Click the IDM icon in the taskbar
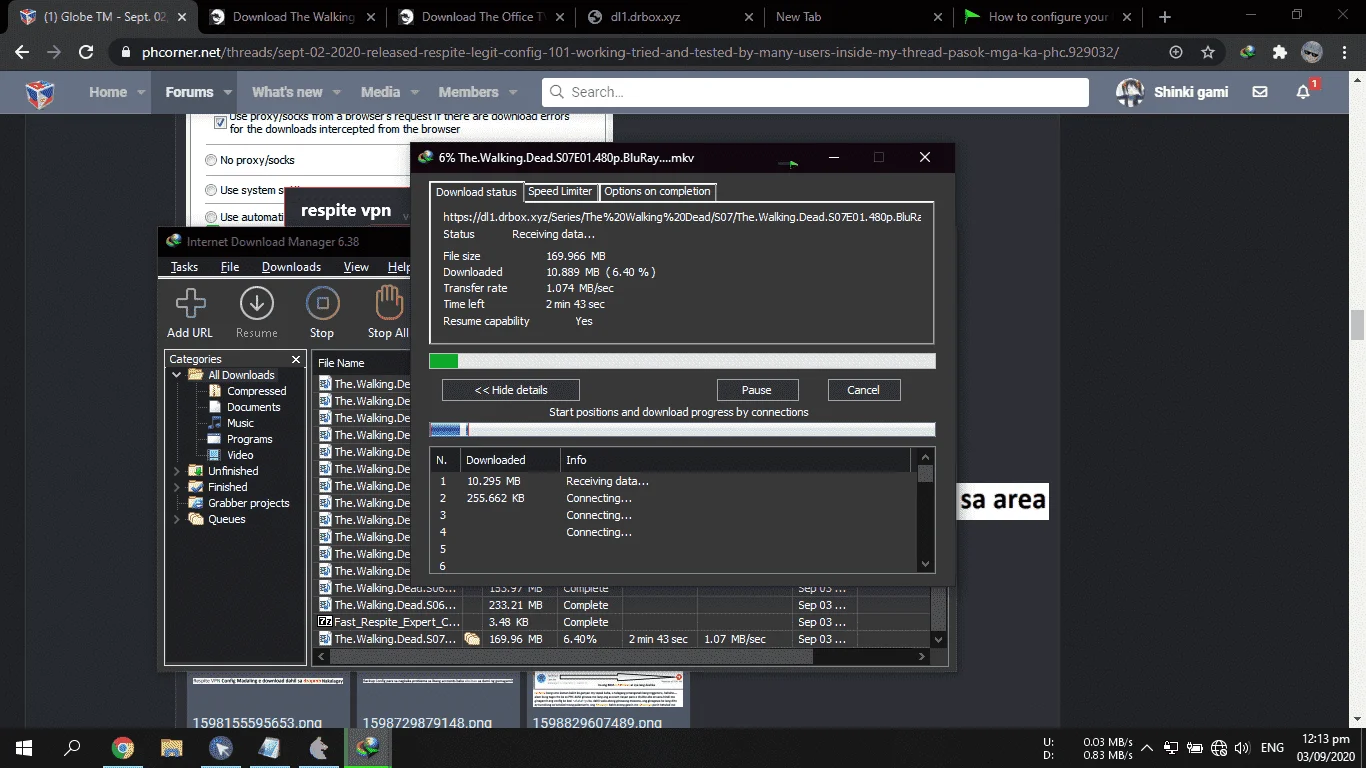Screen dimensions: 1366x768 pos(368,747)
